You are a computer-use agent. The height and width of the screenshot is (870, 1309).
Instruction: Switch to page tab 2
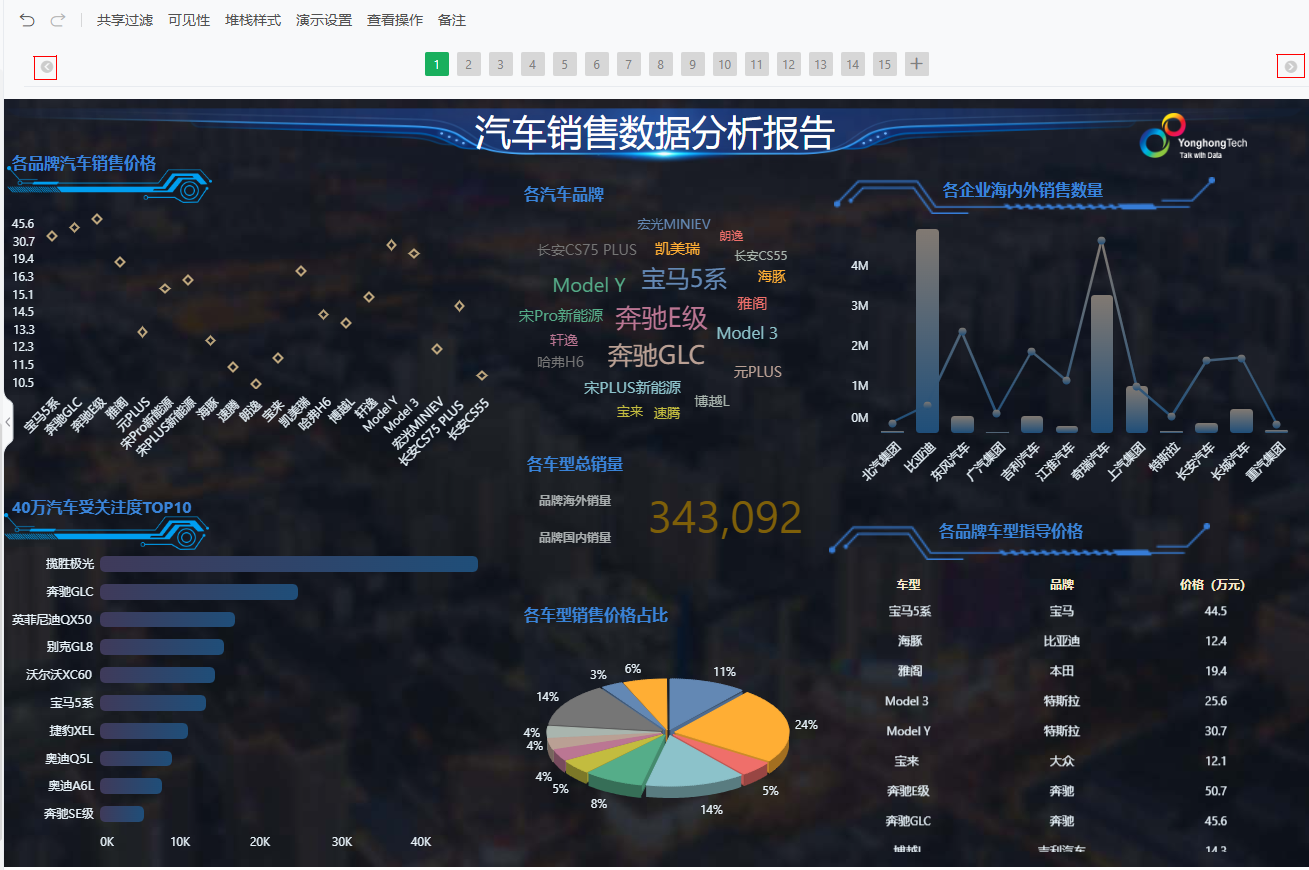tap(469, 65)
